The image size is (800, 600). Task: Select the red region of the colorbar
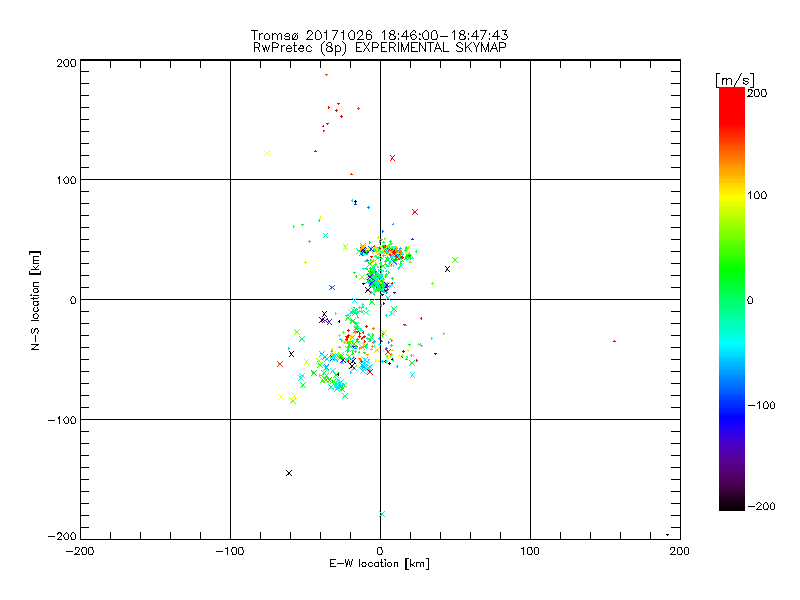point(732,110)
